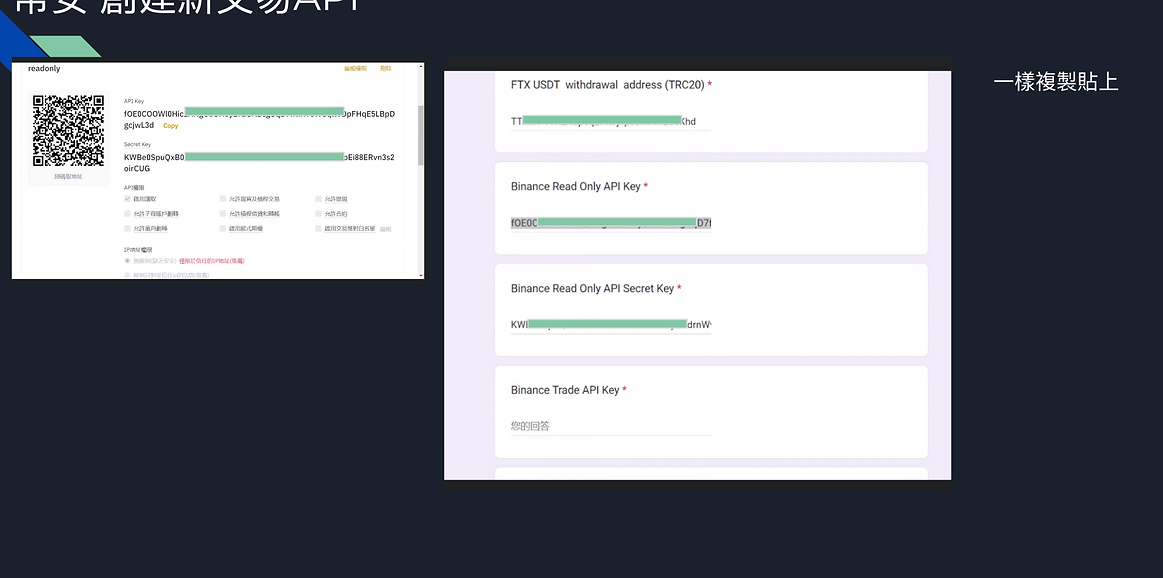The width and height of the screenshot is (1163, 578).
Task: Click 編輯權限 edit permissions link
Action: (x=355, y=68)
